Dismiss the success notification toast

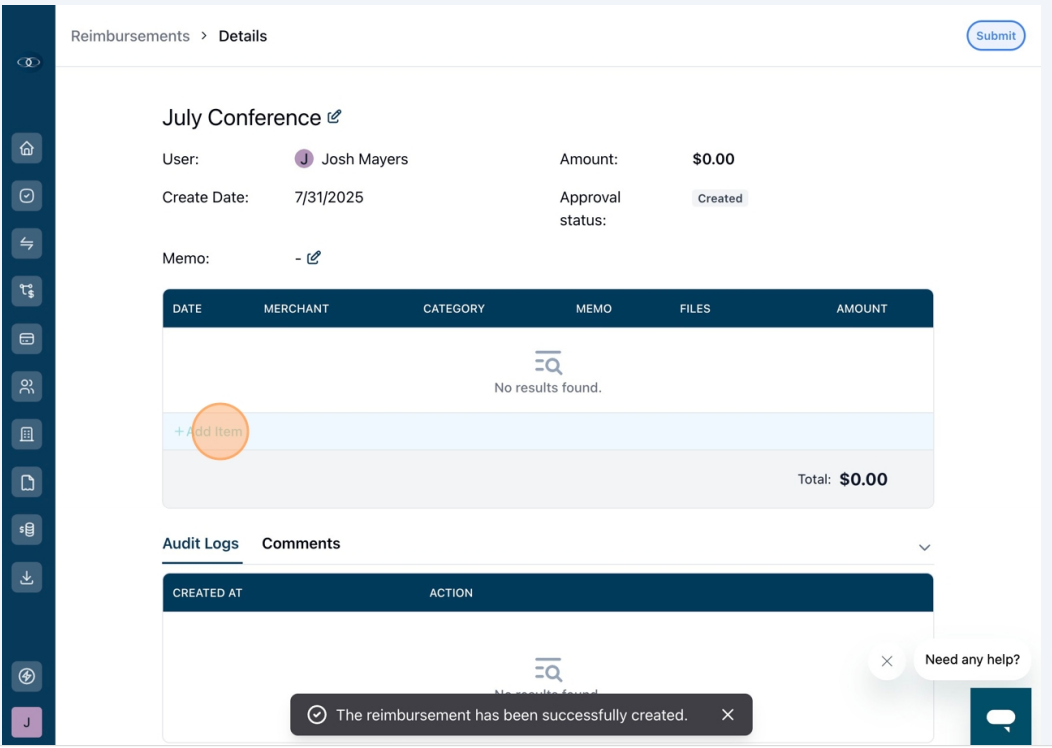(x=728, y=715)
